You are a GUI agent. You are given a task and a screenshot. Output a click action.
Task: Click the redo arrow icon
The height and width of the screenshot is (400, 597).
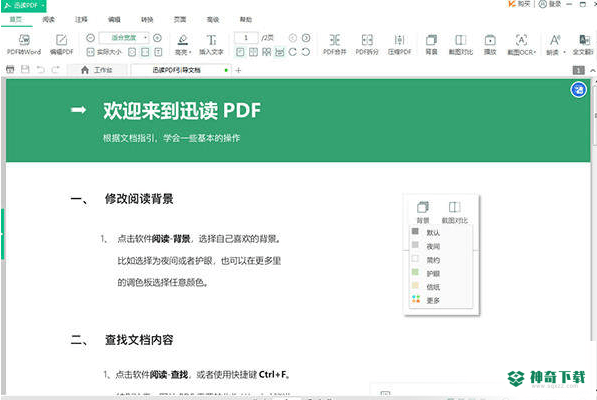[x=56, y=69]
